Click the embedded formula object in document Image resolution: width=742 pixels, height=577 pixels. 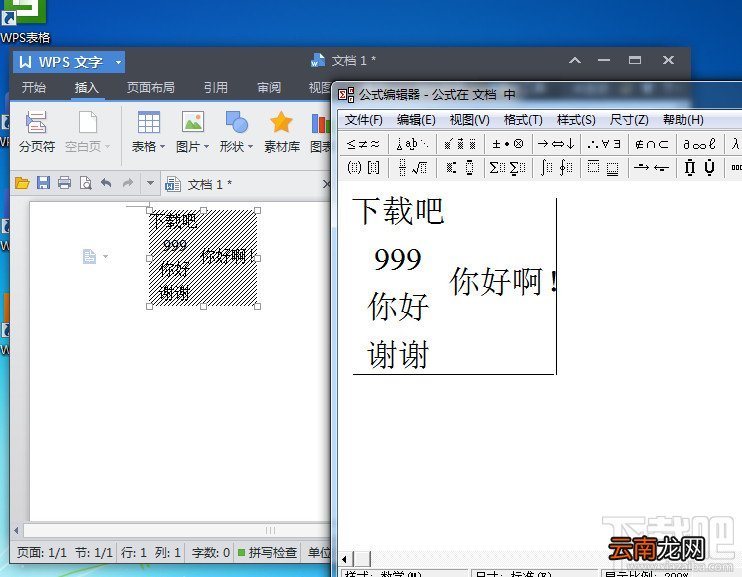[x=203, y=258]
